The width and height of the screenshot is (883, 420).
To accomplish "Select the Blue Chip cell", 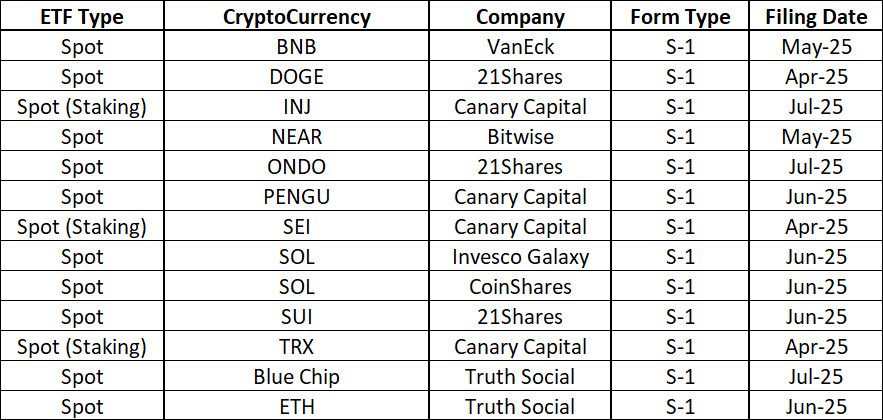I will point(297,377).
